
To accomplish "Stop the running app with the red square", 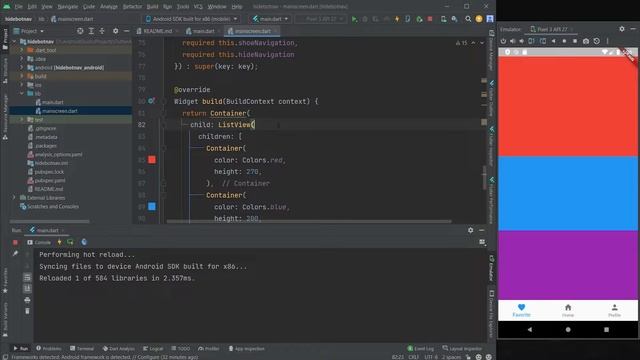I will click(430, 19).
